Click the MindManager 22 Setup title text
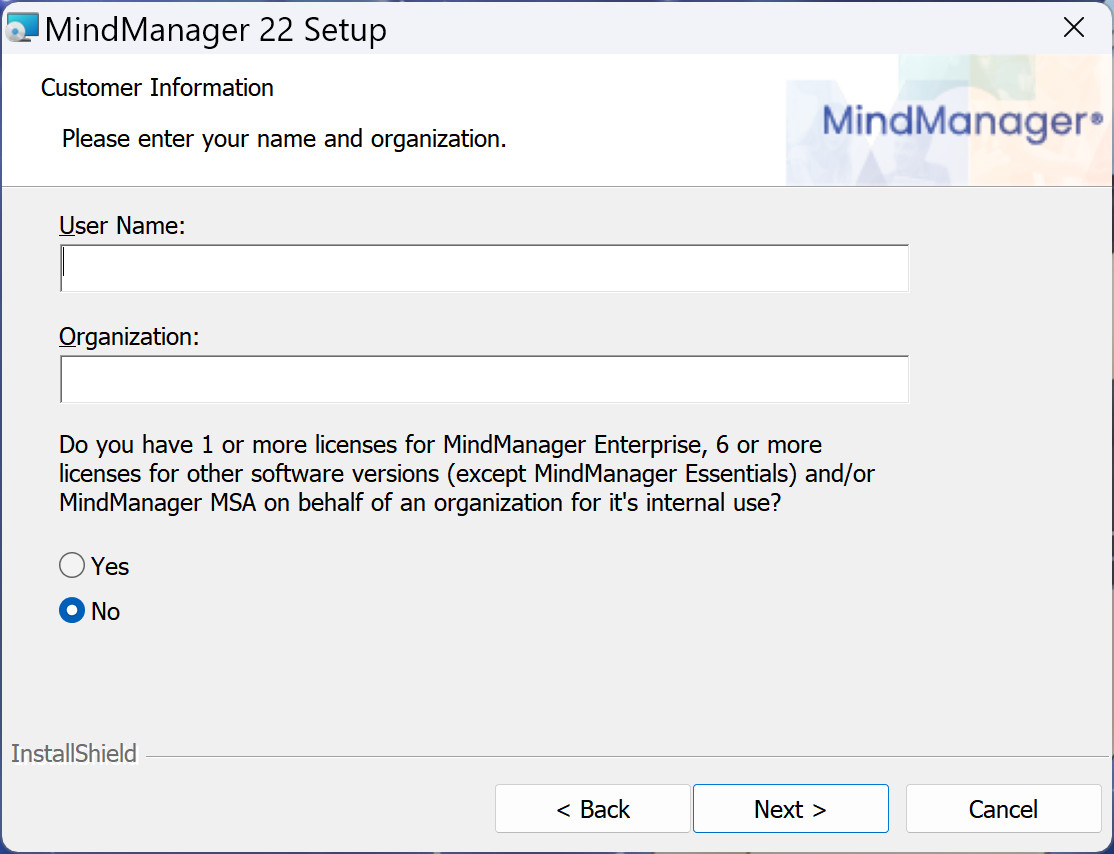Image resolution: width=1114 pixels, height=854 pixels. pyautogui.click(x=216, y=30)
